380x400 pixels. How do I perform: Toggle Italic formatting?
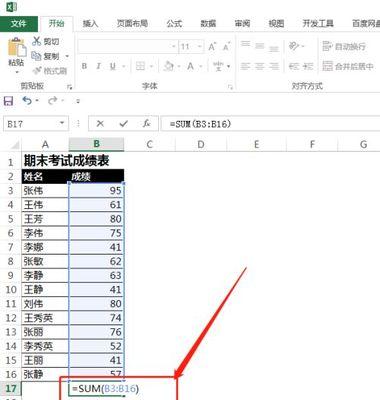99,66
